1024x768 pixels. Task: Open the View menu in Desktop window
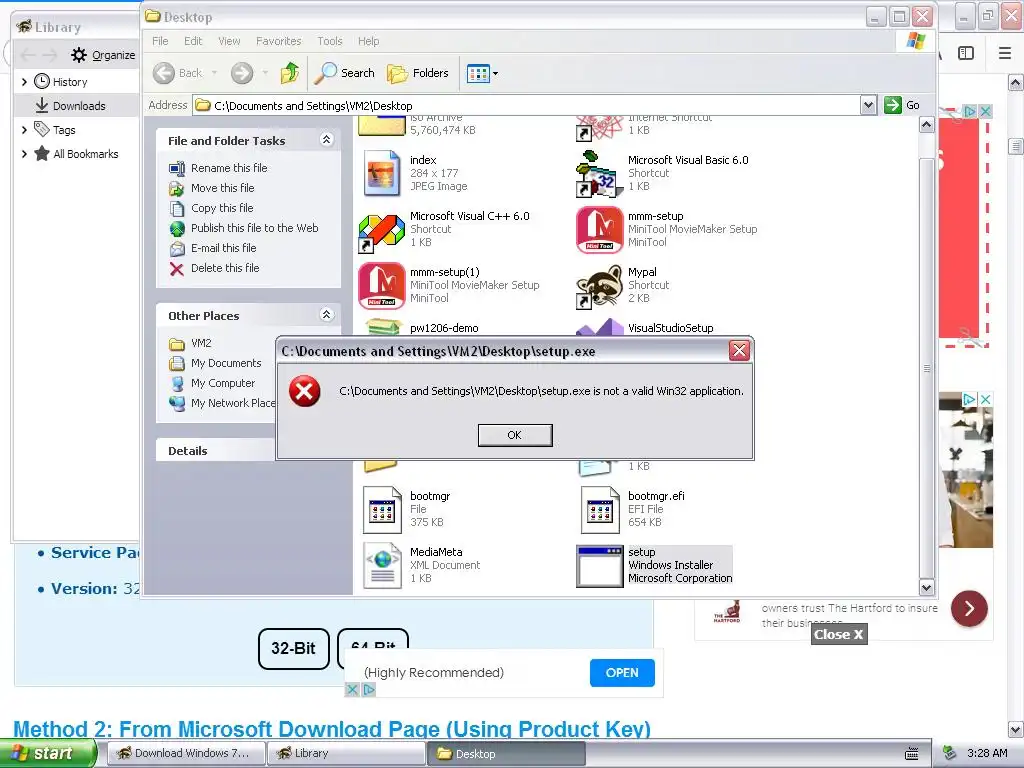pyautogui.click(x=229, y=41)
